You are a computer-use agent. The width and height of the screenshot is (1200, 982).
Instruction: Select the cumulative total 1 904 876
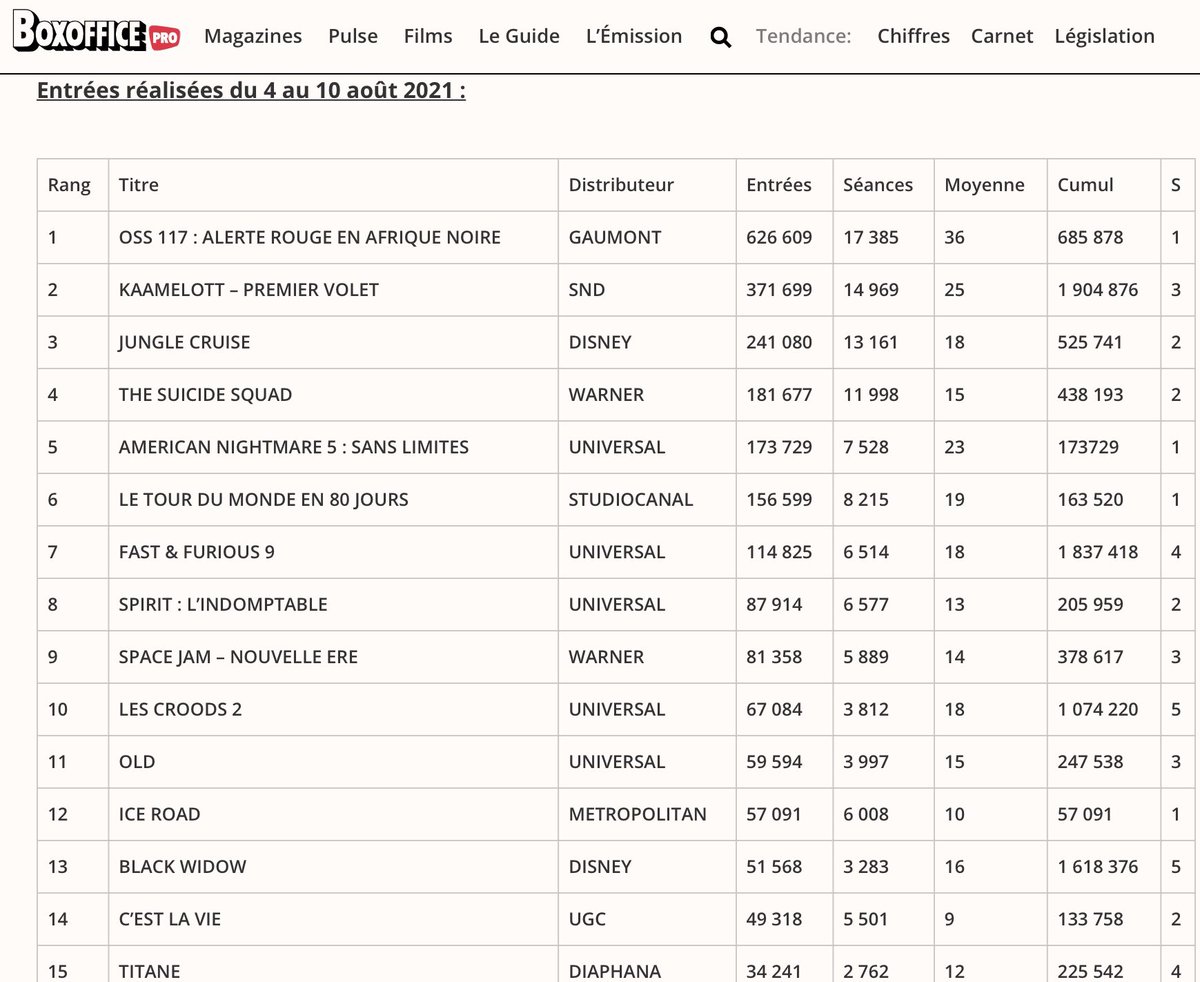(x=1098, y=290)
